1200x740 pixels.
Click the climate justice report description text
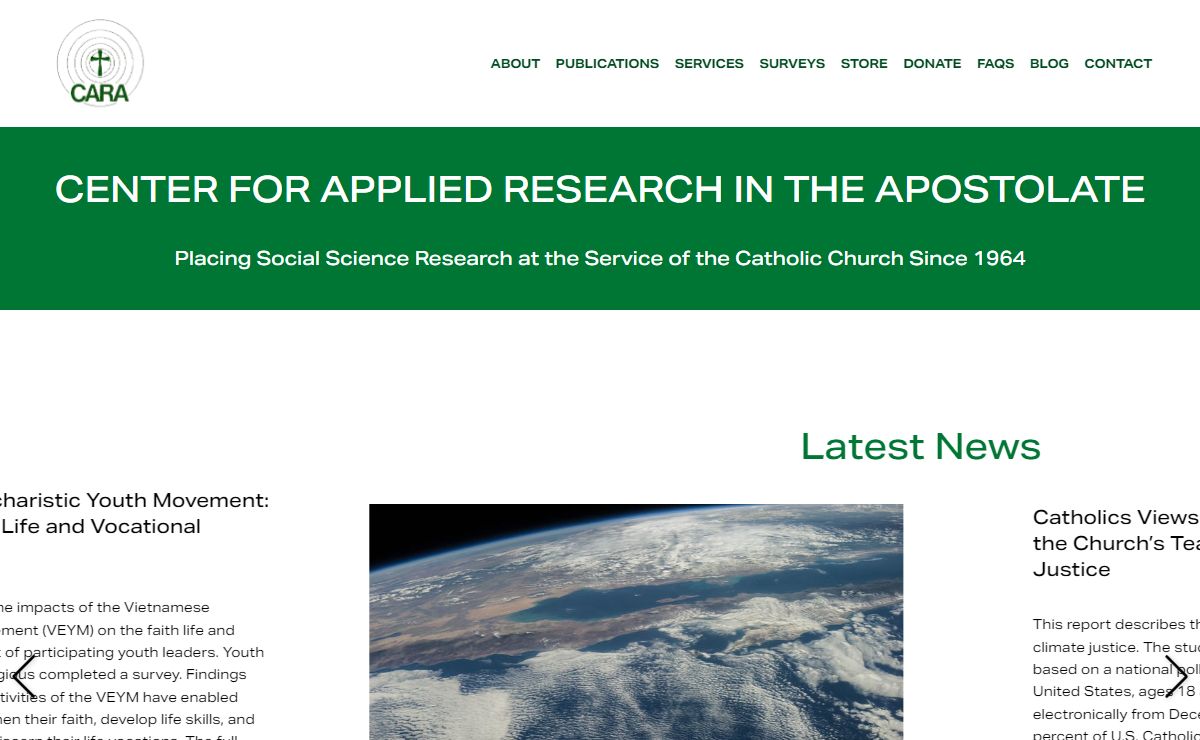[1115, 670]
